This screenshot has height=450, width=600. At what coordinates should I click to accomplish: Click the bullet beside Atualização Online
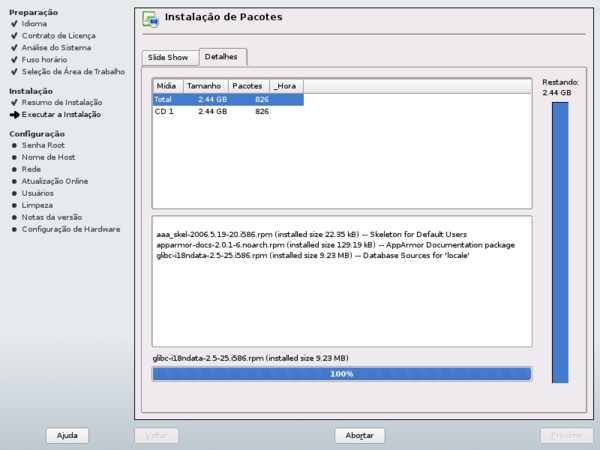[14, 181]
